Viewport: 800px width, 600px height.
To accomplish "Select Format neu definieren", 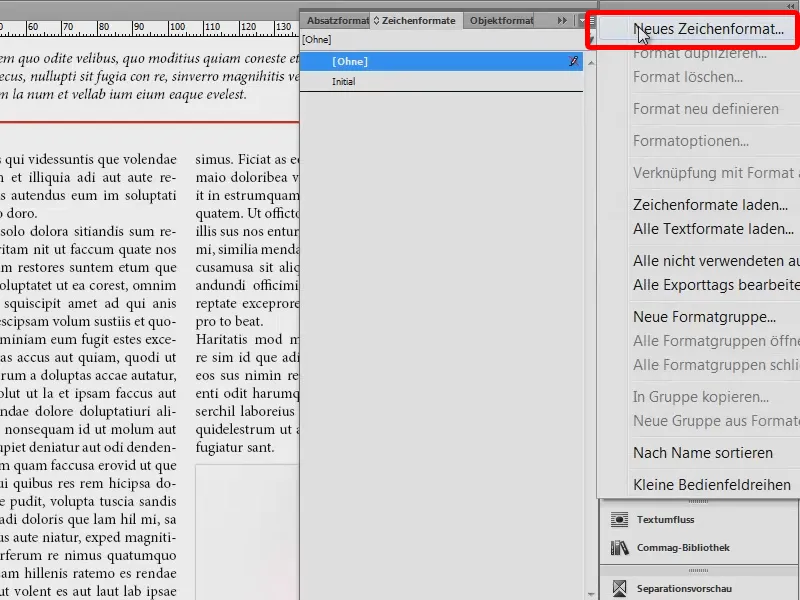I will click(x=706, y=109).
